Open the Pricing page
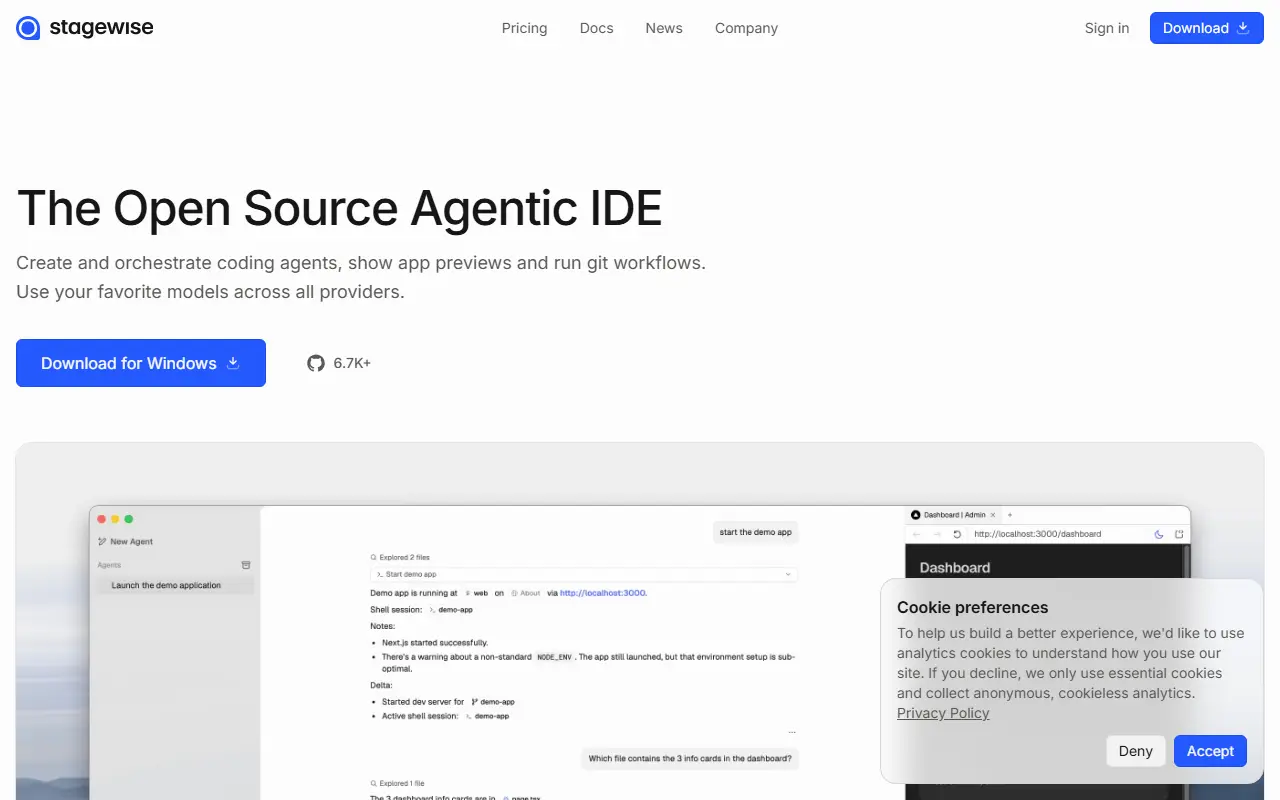This screenshot has width=1280, height=800. tap(524, 28)
